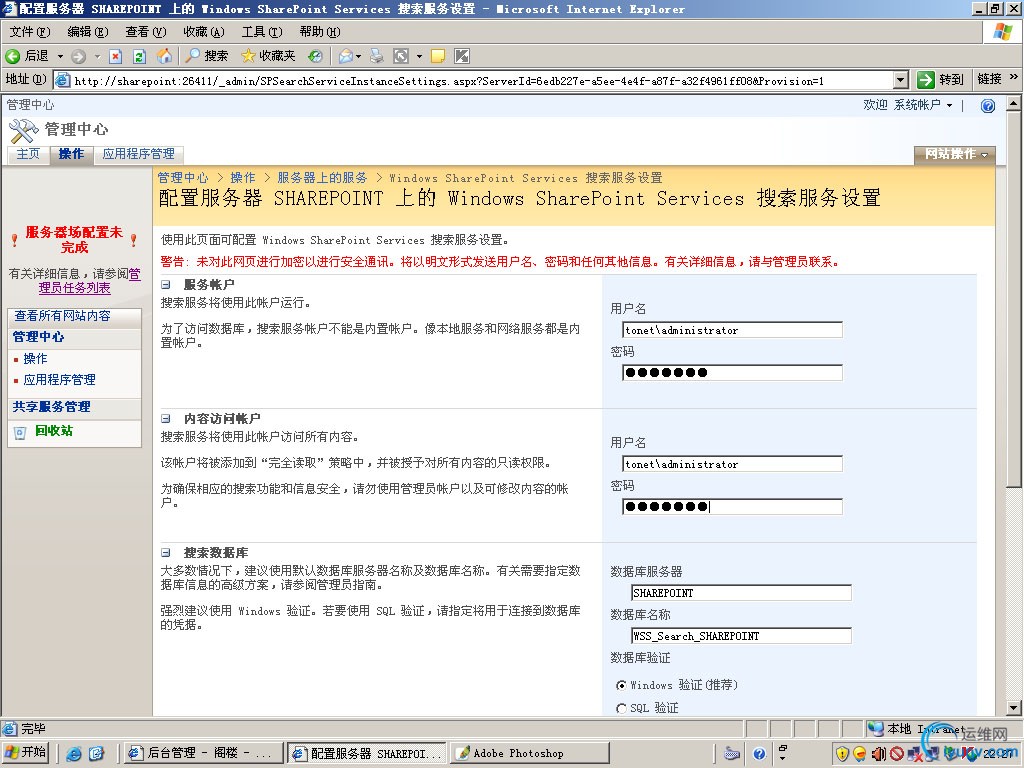Go to the Home page icon

(x=164, y=56)
